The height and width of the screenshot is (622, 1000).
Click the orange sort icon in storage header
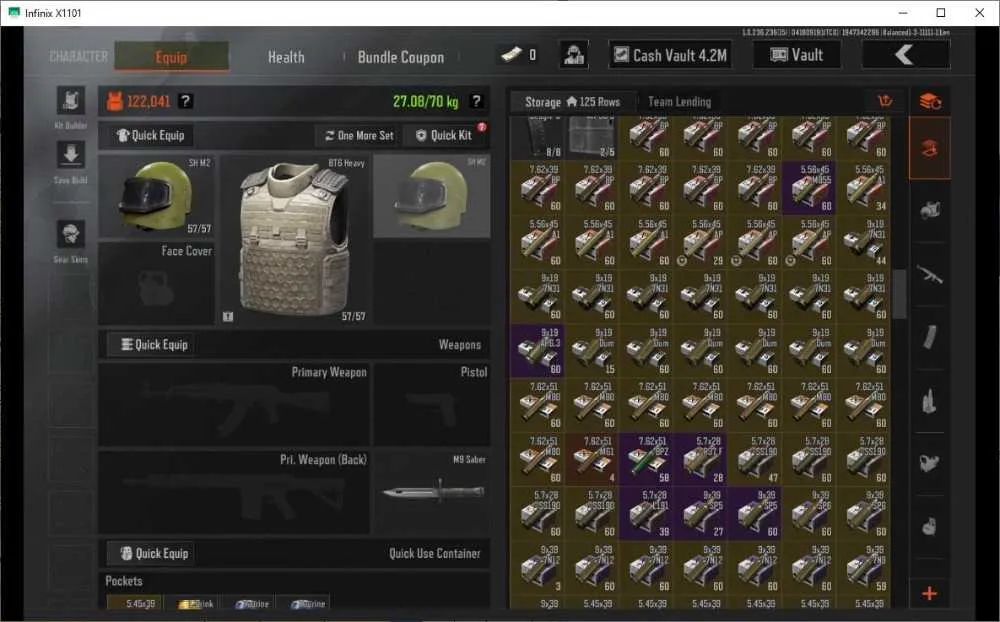coord(885,101)
